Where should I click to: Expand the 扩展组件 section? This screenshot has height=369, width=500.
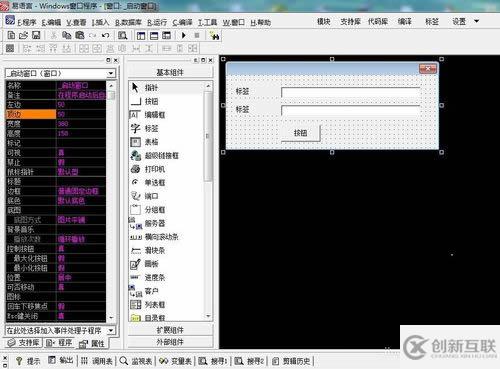(x=170, y=330)
